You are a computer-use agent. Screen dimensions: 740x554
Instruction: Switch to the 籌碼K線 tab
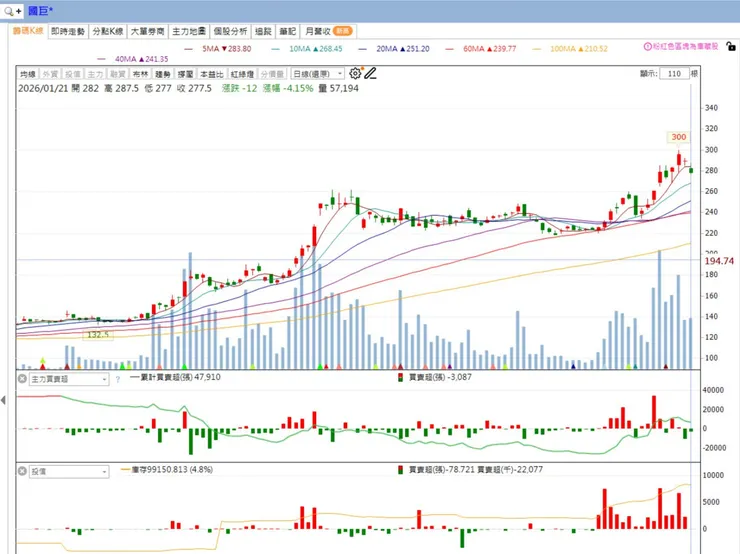(x=28, y=31)
